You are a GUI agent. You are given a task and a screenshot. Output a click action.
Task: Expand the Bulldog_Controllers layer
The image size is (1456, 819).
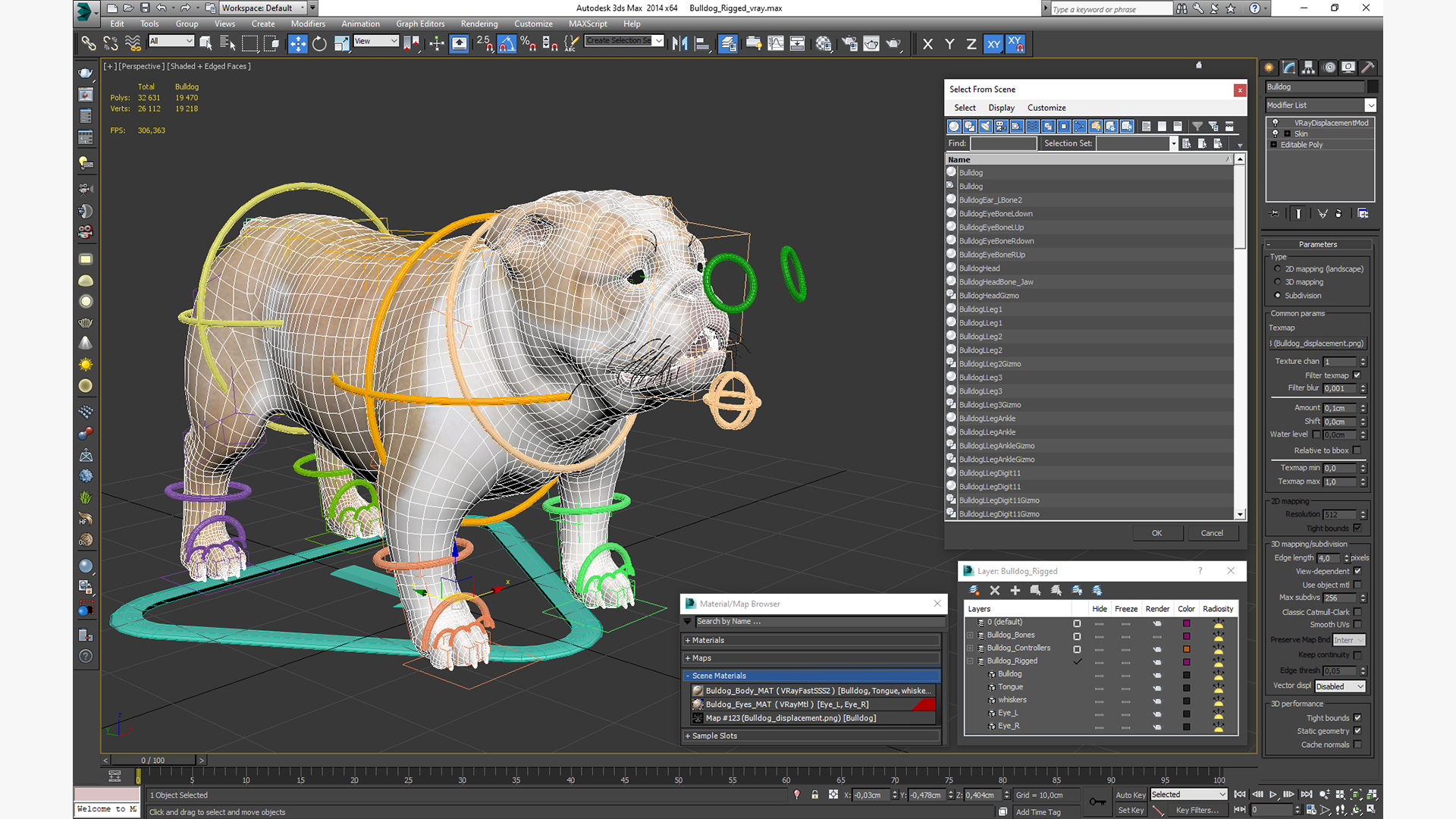click(970, 648)
